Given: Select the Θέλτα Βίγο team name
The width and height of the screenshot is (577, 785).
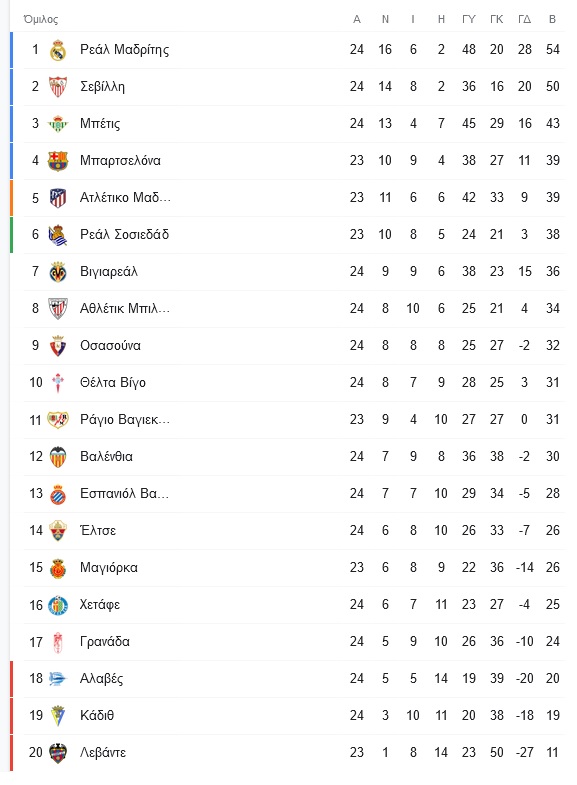Looking at the screenshot, I should point(113,382).
